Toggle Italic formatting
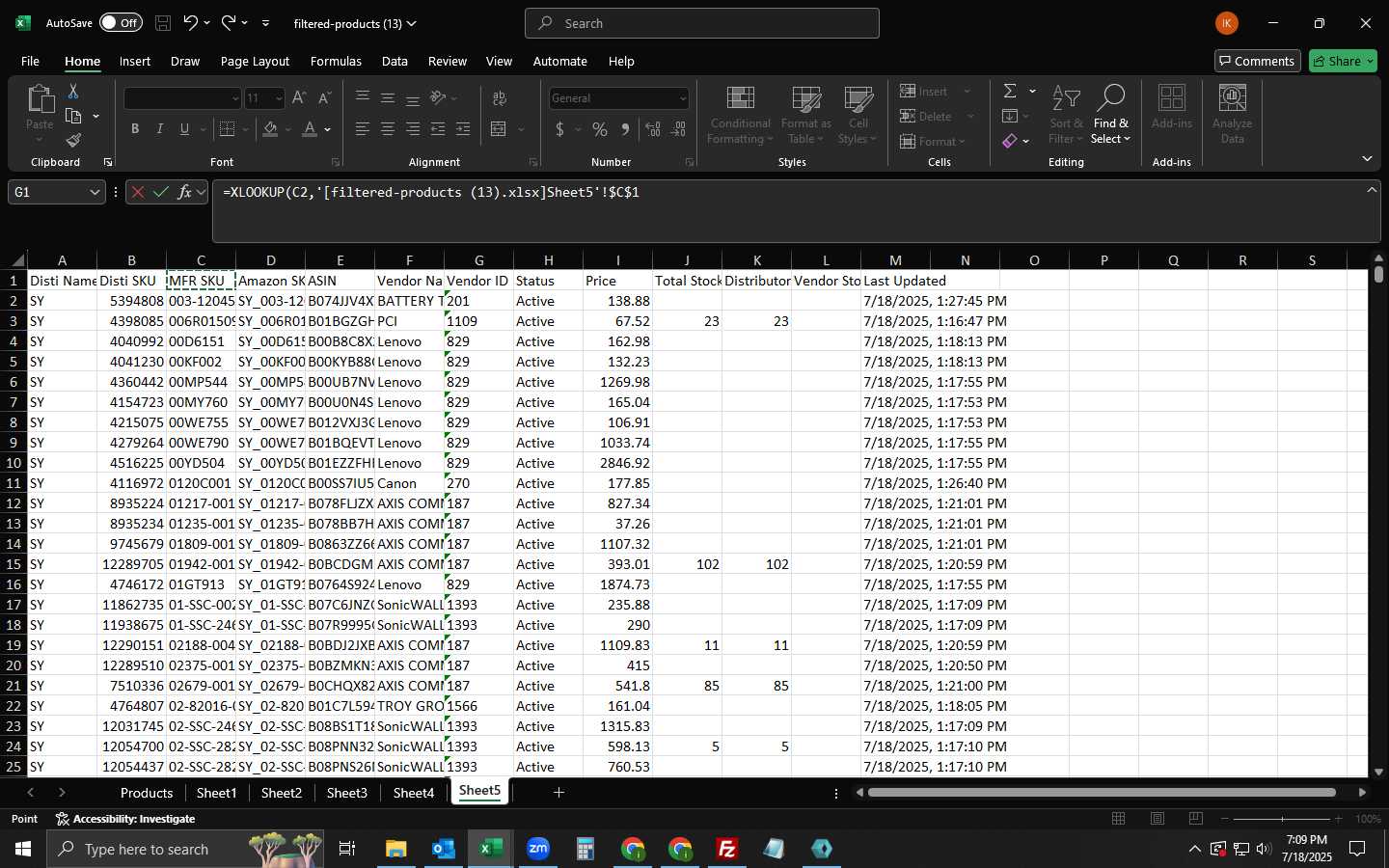The width and height of the screenshot is (1389, 868). pos(160,128)
